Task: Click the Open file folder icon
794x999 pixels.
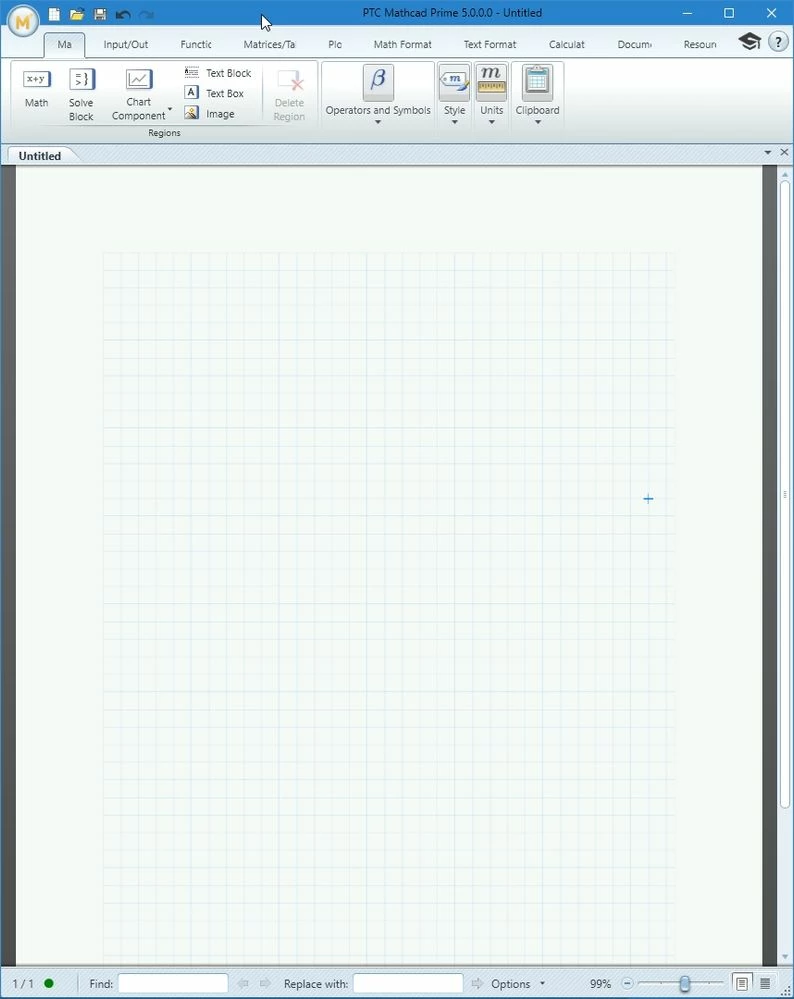Action: click(x=77, y=14)
